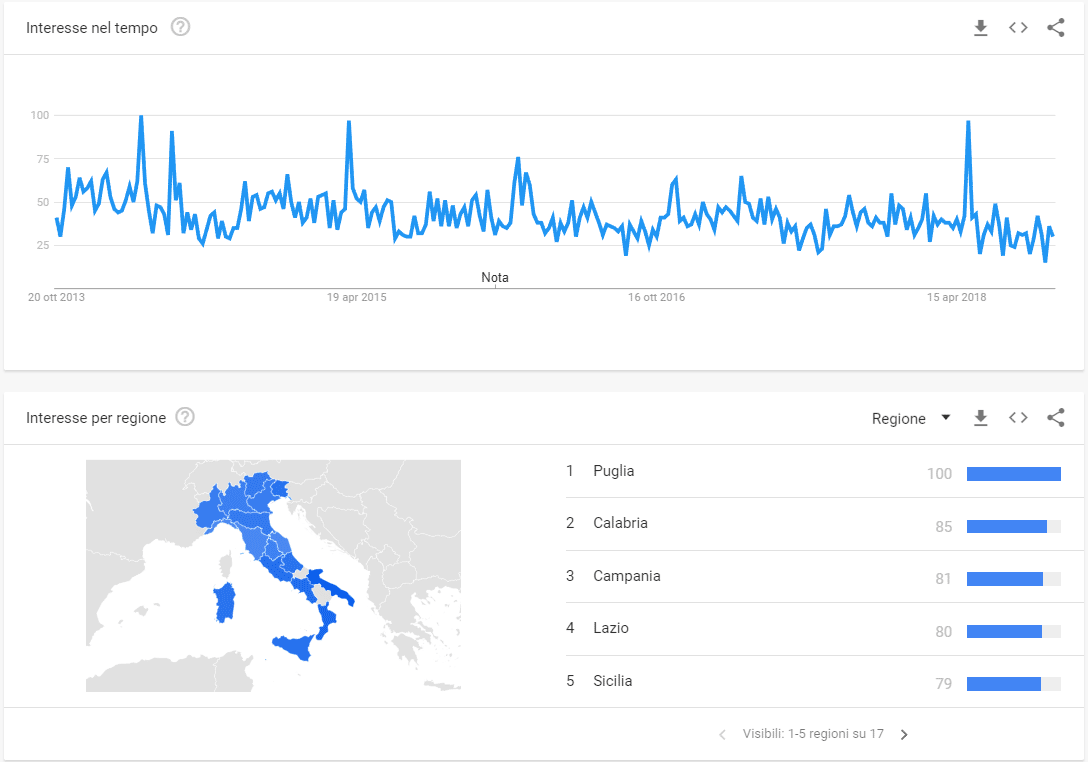The width and height of the screenshot is (1088, 762).
Task: Go to next page of regions
Action: click(x=904, y=735)
